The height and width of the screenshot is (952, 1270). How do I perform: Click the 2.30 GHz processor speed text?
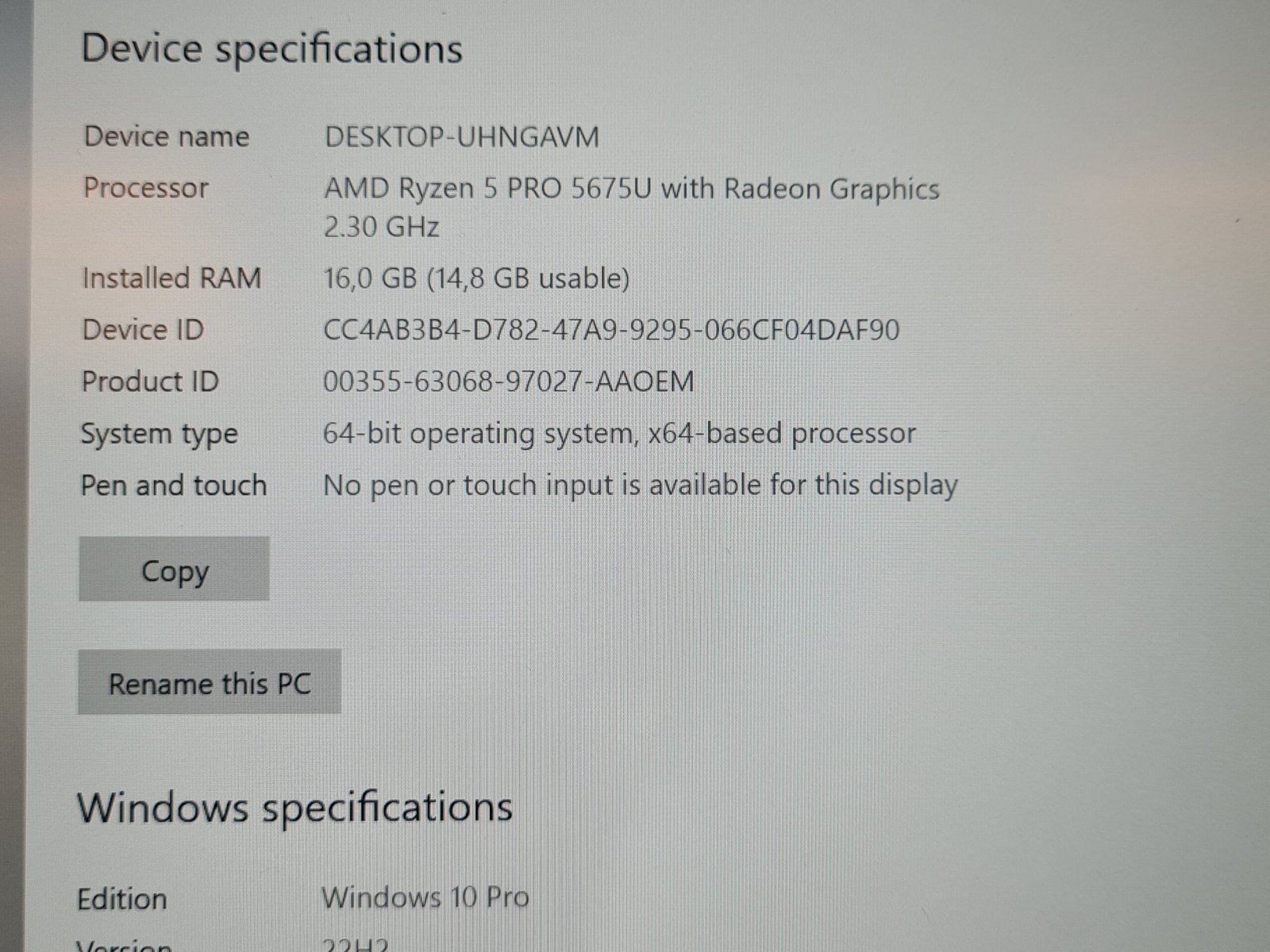pyautogui.click(x=382, y=228)
